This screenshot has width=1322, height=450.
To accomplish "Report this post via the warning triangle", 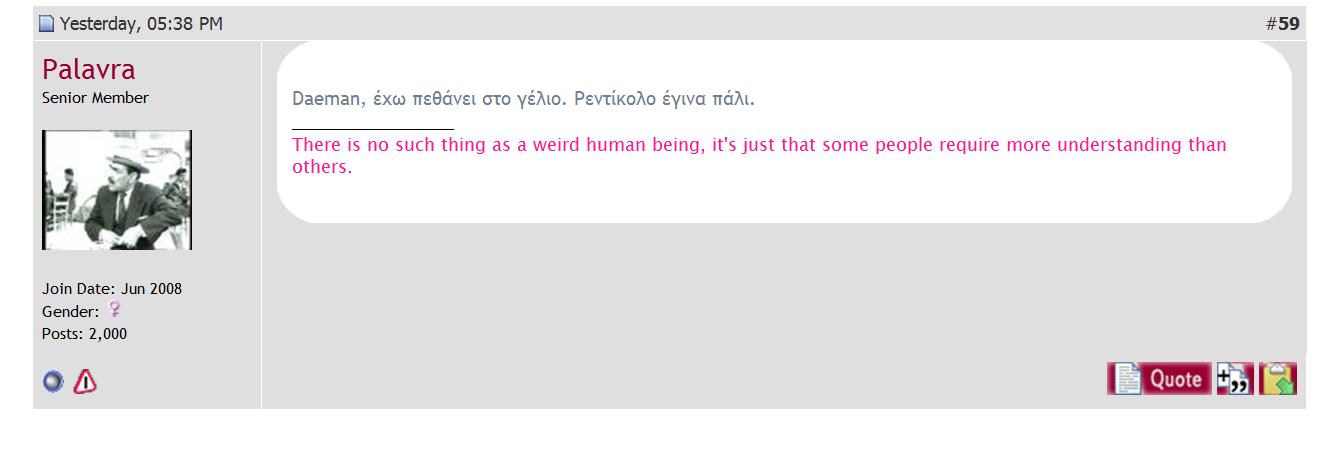I will pyautogui.click(x=86, y=381).
